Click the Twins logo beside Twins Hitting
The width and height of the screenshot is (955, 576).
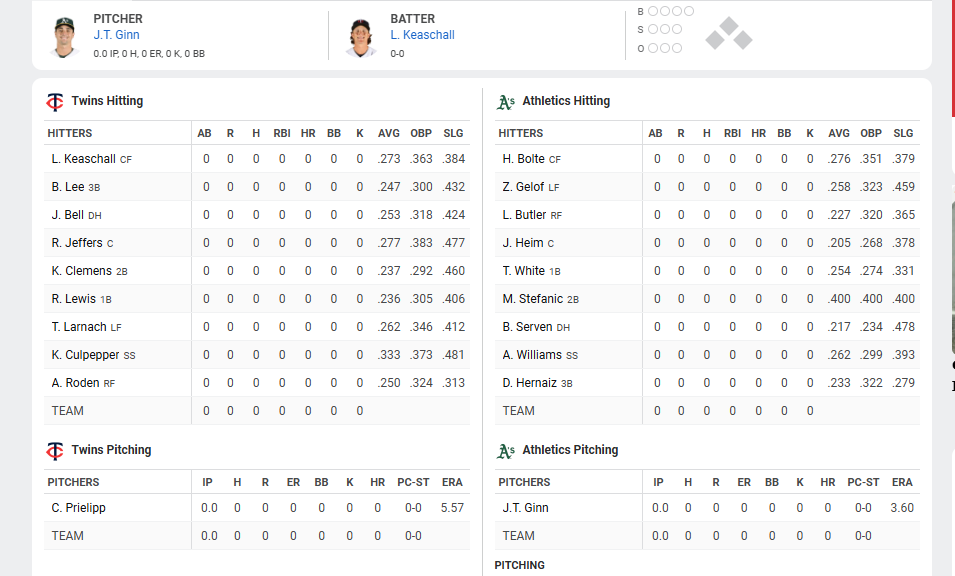[55, 102]
